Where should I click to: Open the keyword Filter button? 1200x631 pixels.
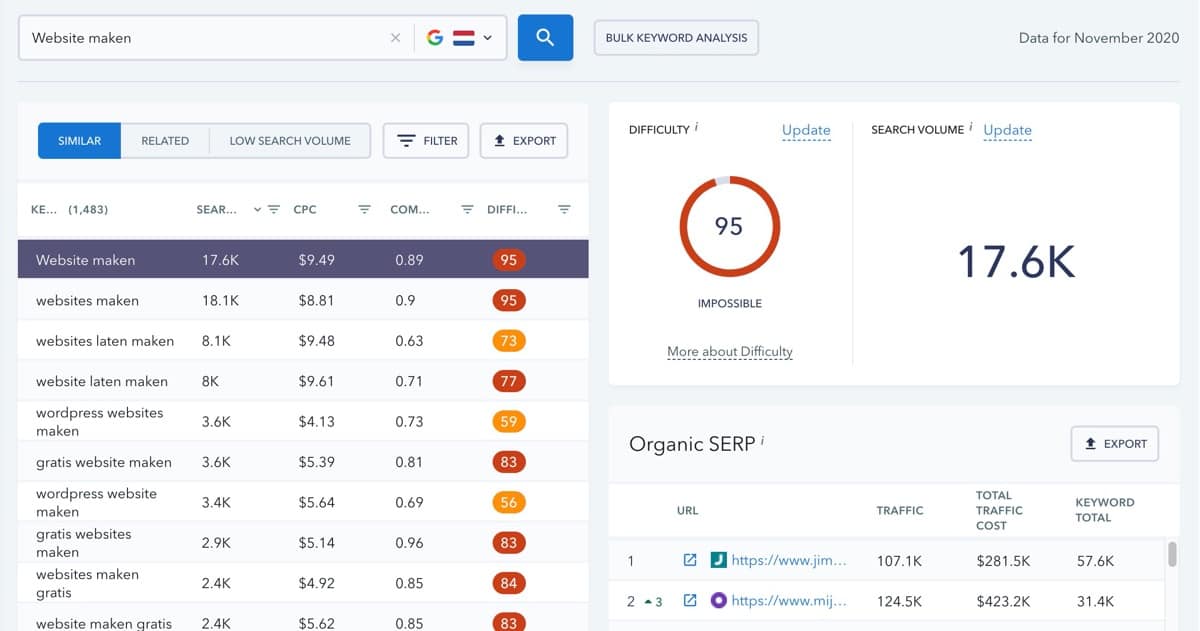[427, 141]
